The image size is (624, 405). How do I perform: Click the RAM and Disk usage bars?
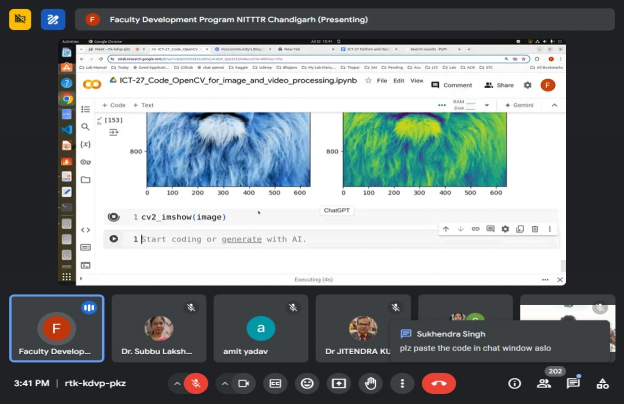tap(465, 105)
